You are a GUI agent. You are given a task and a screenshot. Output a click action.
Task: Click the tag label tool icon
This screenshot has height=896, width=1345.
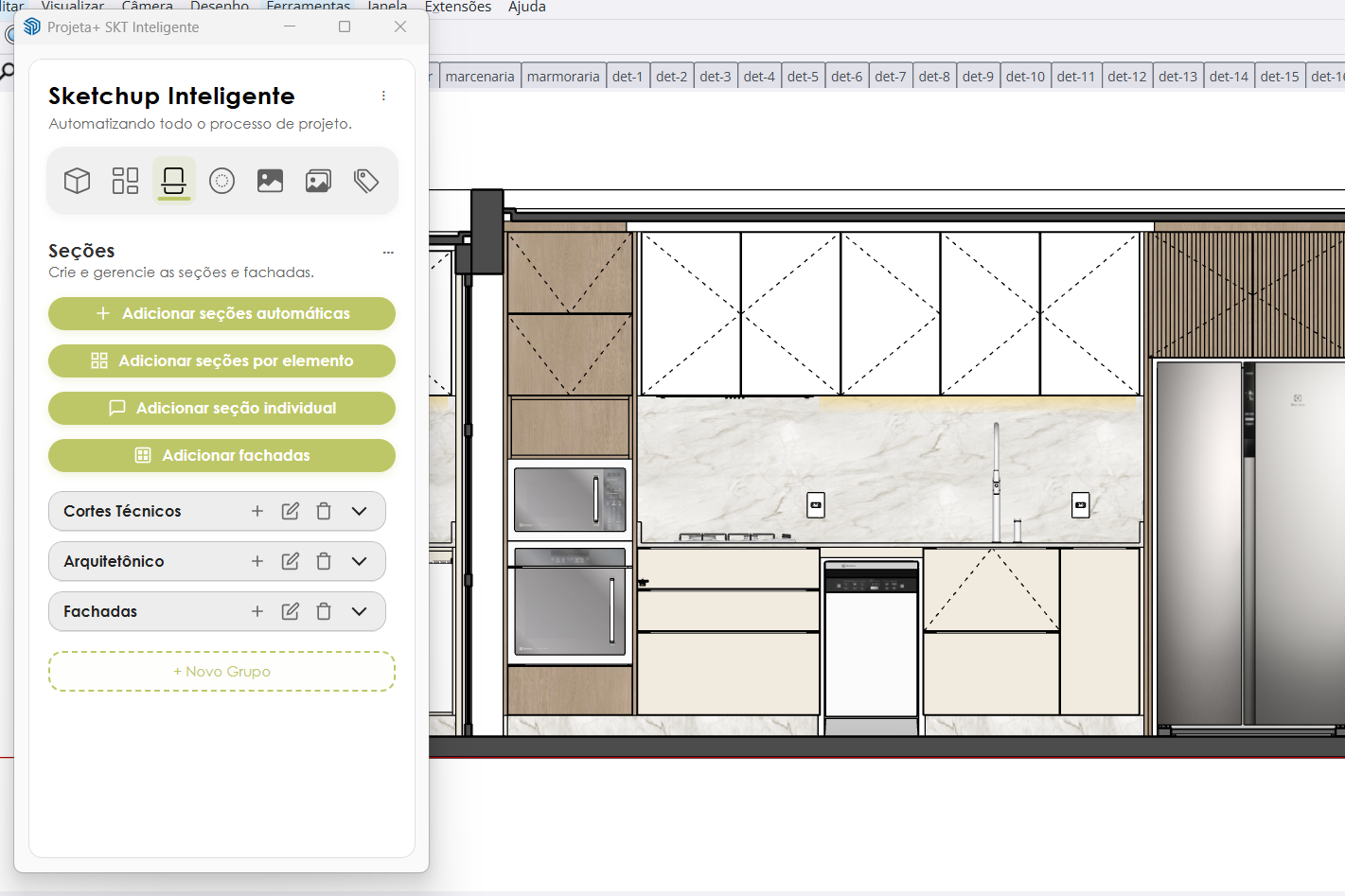(x=366, y=180)
